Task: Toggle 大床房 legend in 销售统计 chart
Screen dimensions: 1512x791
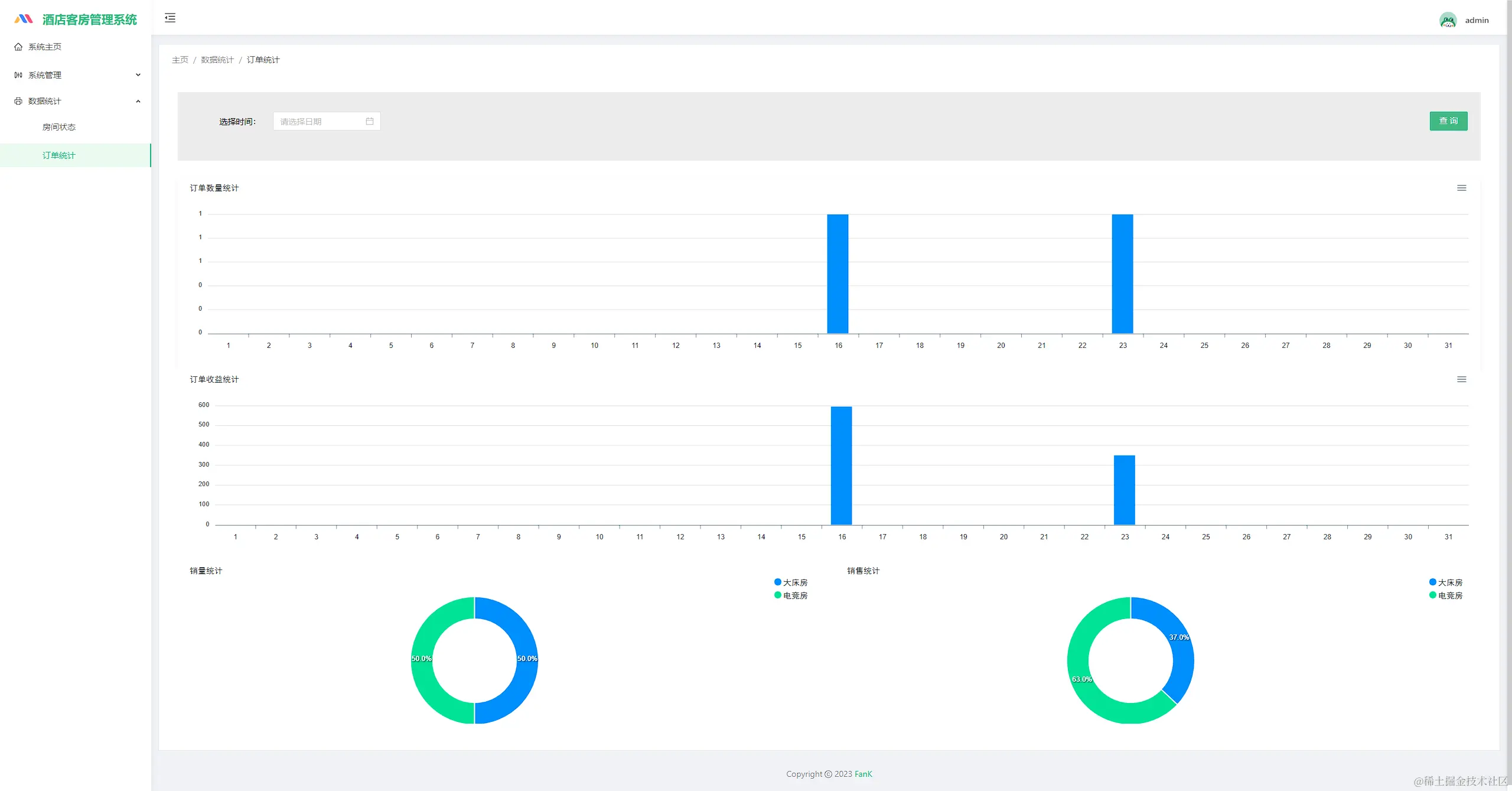Action: [1445, 582]
